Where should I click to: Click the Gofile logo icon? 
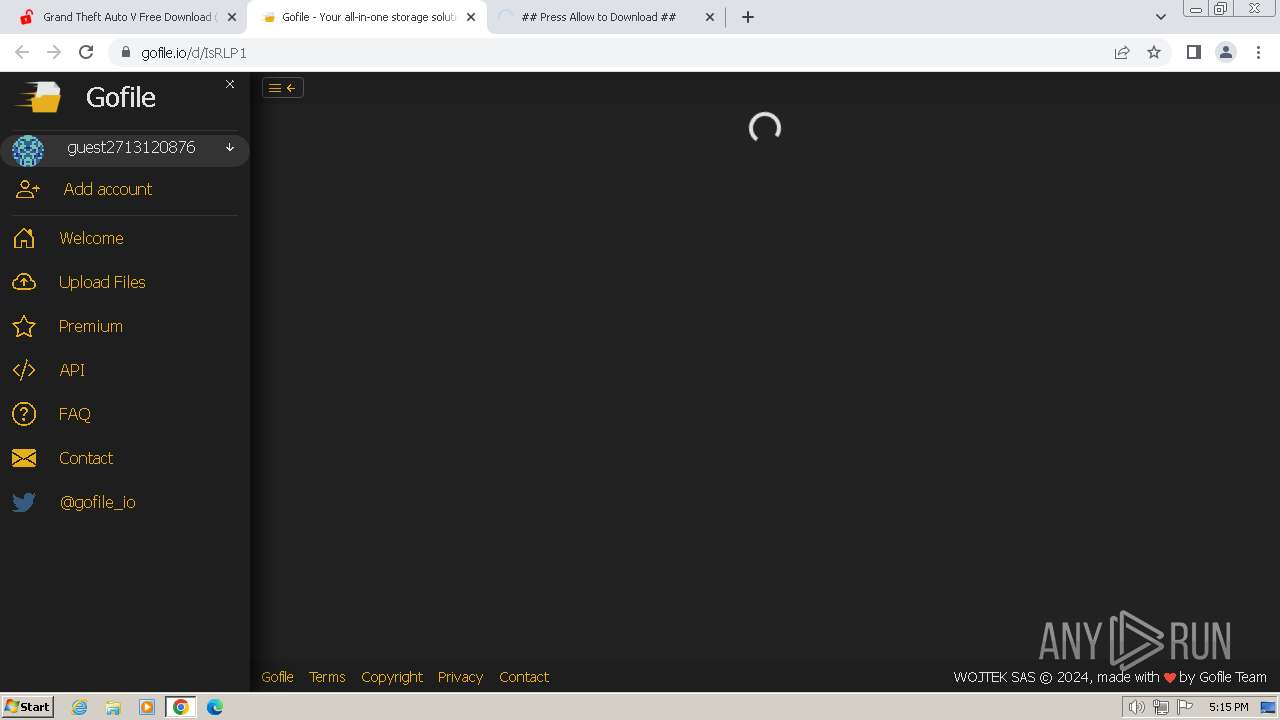point(37,97)
